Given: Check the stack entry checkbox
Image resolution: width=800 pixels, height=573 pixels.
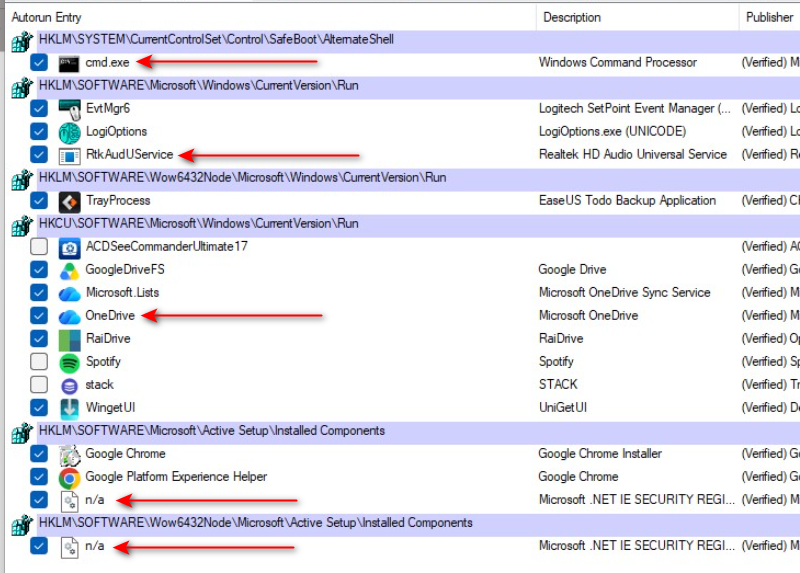Looking at the screenshot, I should (39, 385).
